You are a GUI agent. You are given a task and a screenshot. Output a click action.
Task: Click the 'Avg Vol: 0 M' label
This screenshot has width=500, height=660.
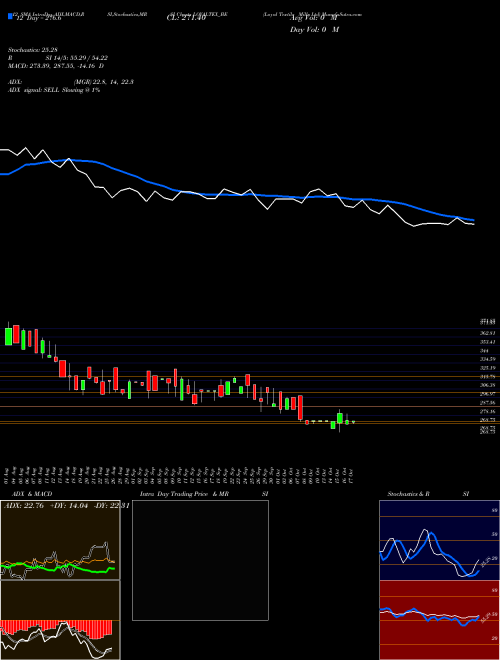click(314, 19)
